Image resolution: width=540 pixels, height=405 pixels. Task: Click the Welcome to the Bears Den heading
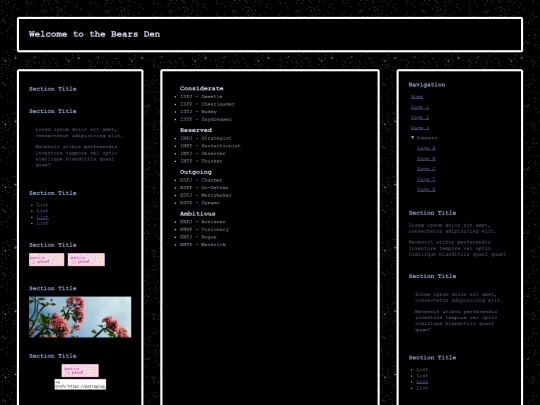click(94, 34)
